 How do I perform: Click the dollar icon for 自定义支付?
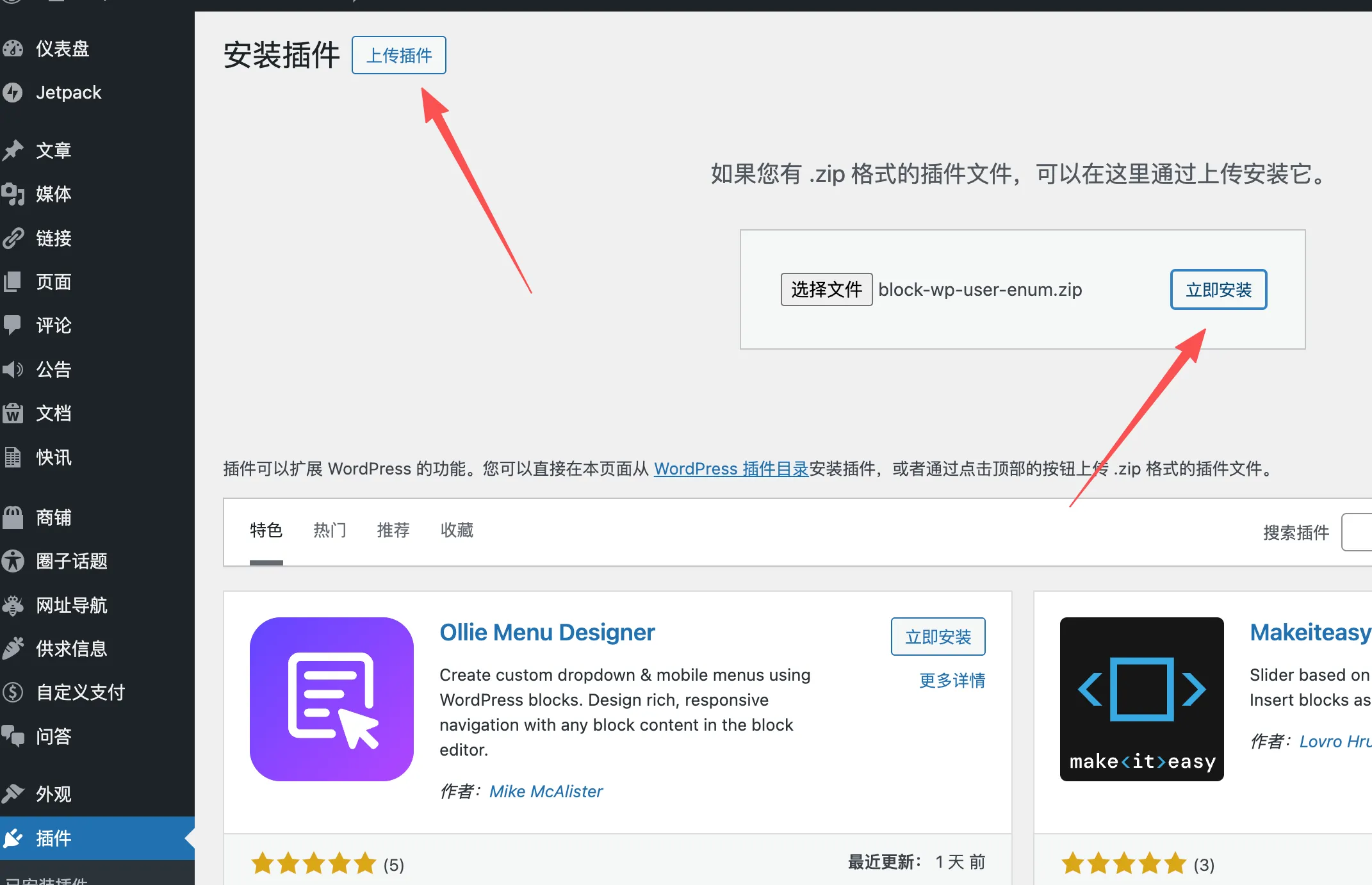tap(13, 692)
